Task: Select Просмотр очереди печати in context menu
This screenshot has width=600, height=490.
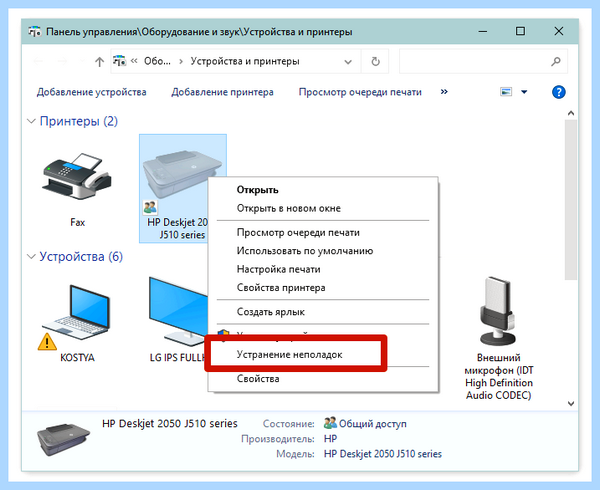Action: tap(298, 233)
